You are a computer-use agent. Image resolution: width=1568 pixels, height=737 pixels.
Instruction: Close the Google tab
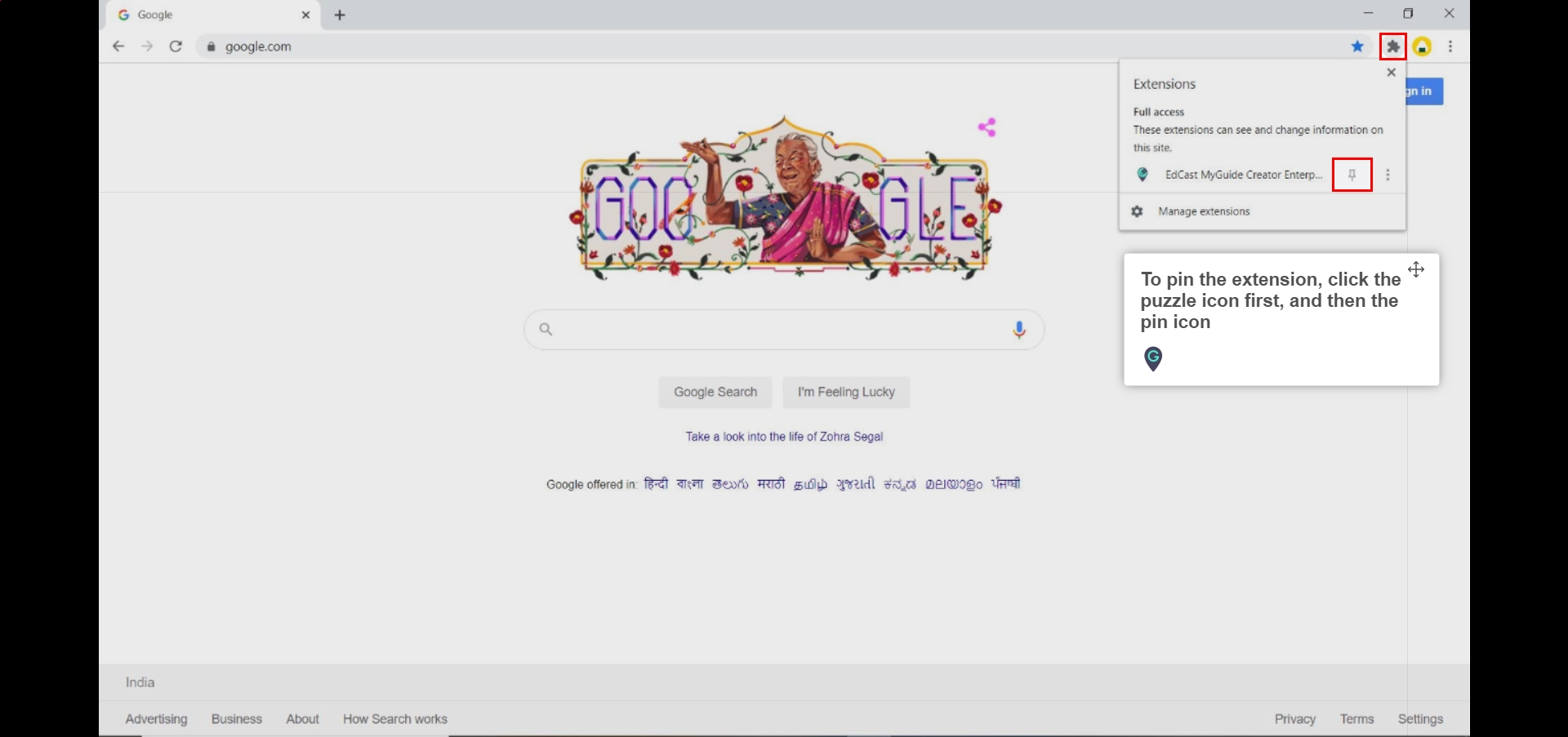[306, 15]
